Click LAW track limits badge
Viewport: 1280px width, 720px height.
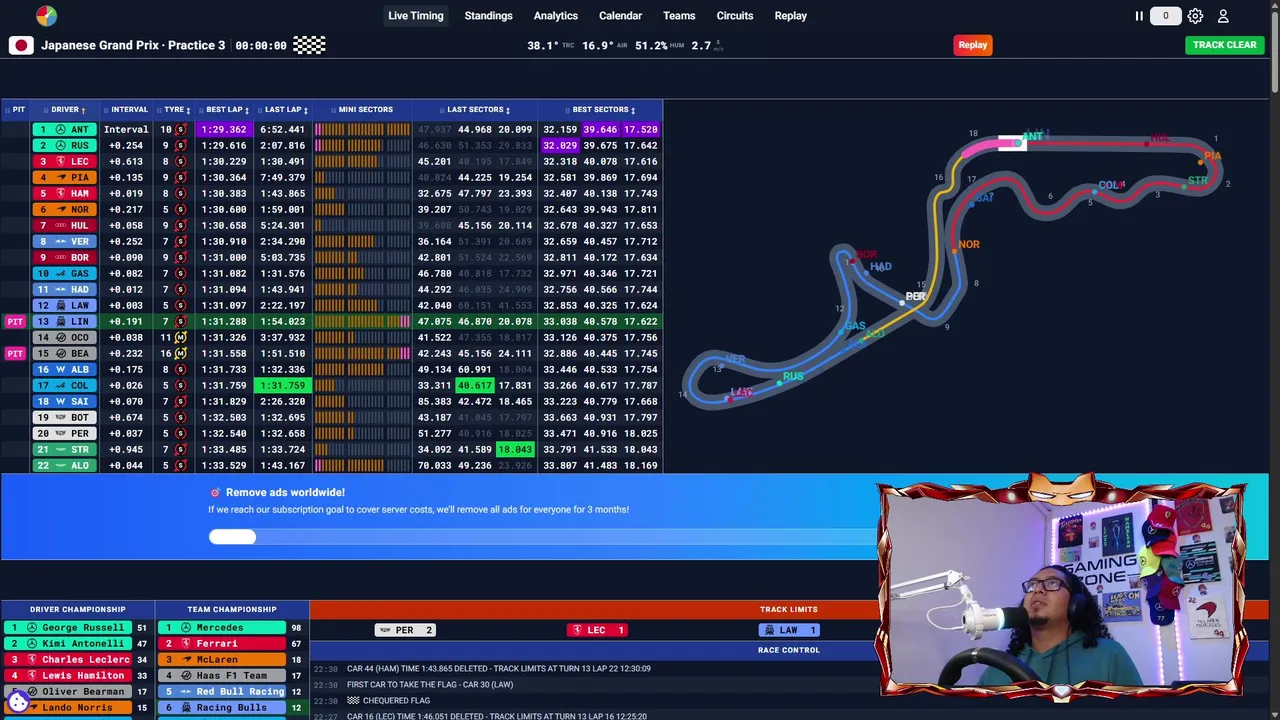pyautogui.click(x=789, y=630)
